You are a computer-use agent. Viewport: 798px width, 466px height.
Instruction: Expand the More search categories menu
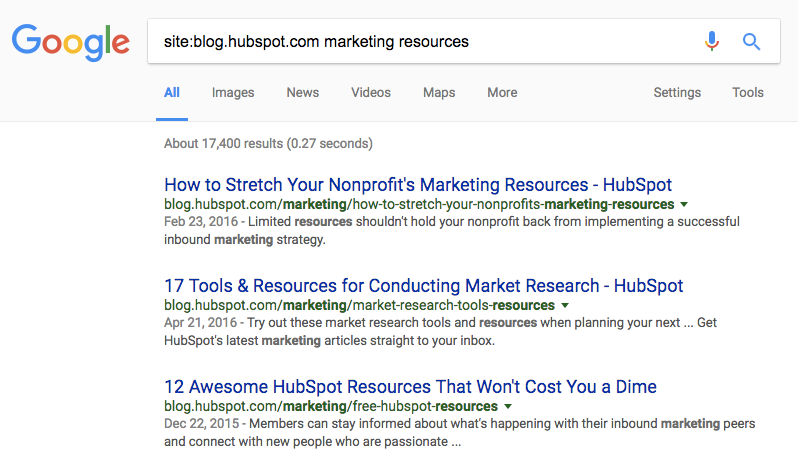tap(502, 93)
